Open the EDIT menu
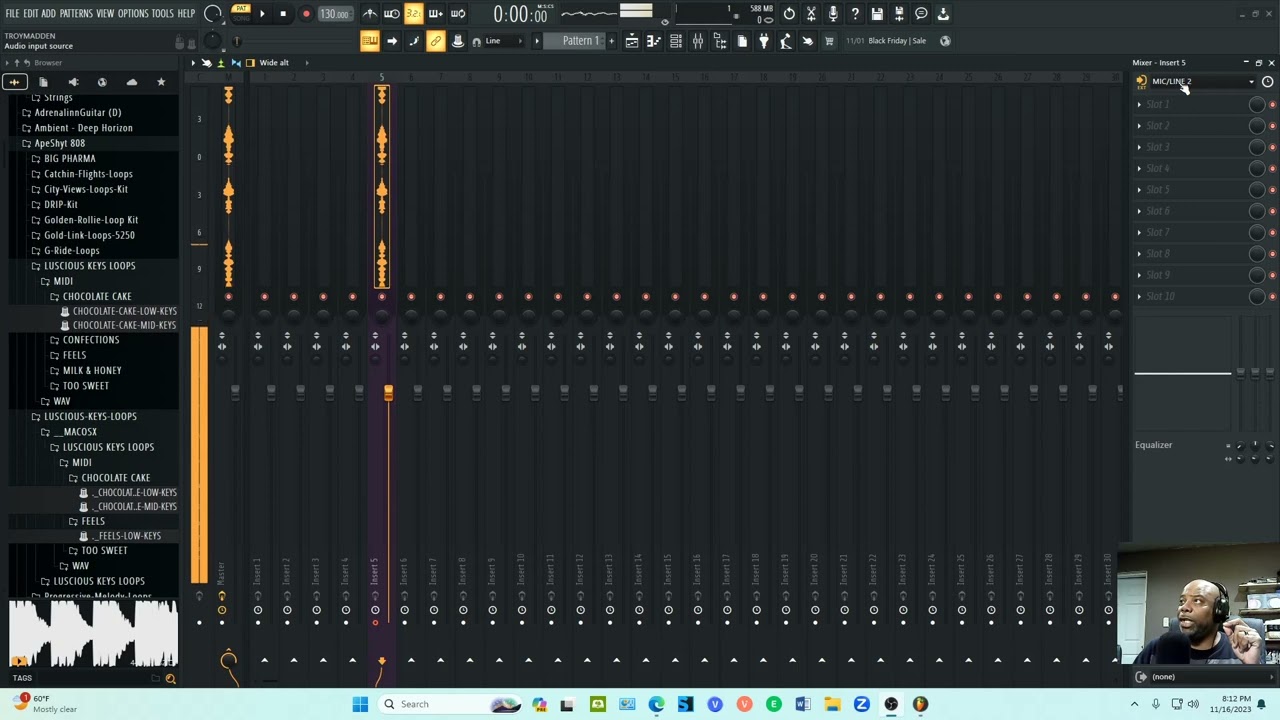The width and height of the screenshot is (1280, 720). [x=31, y=14]
